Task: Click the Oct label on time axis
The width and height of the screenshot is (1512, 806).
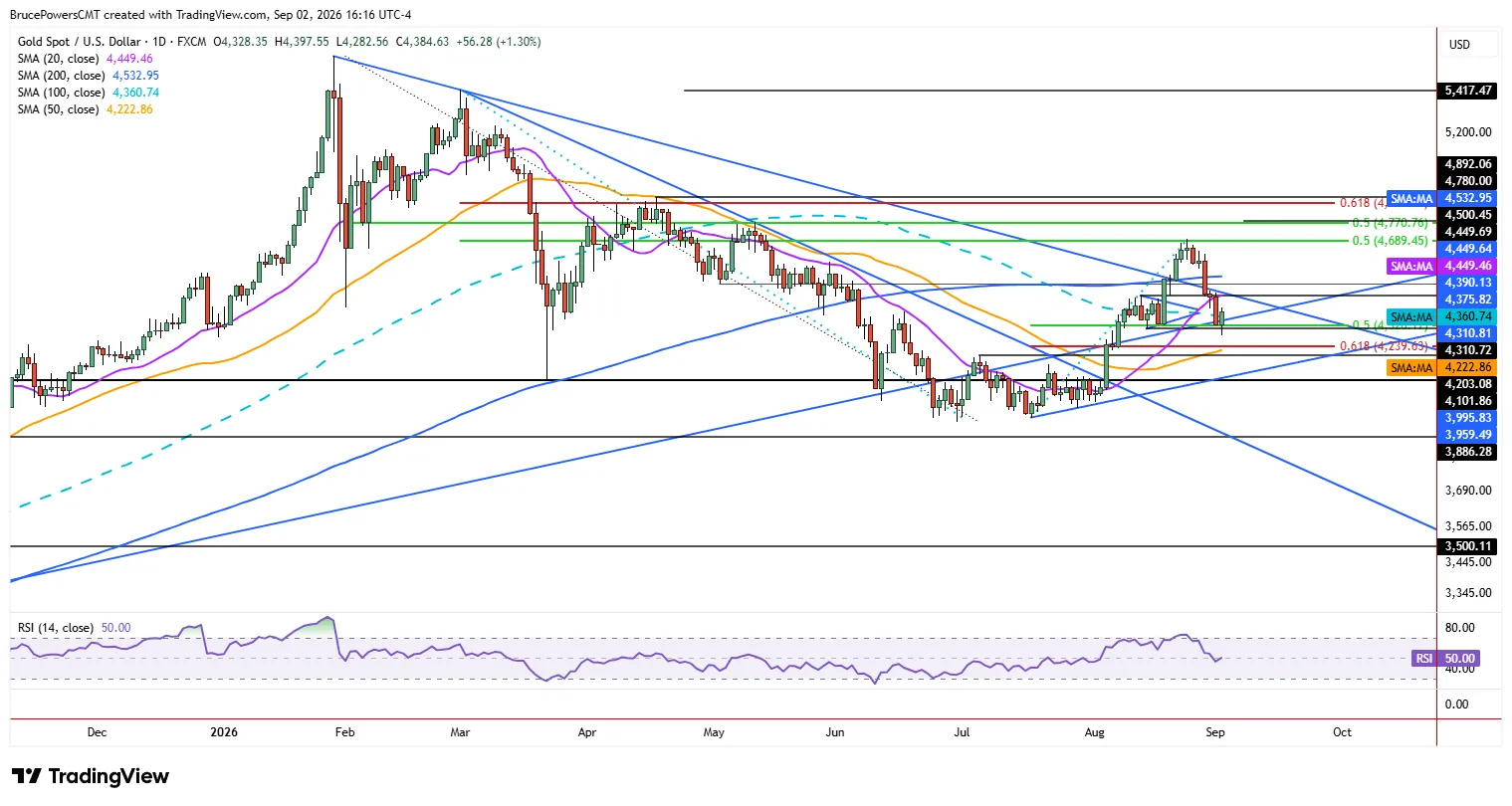Action: tap(1343, 732)
